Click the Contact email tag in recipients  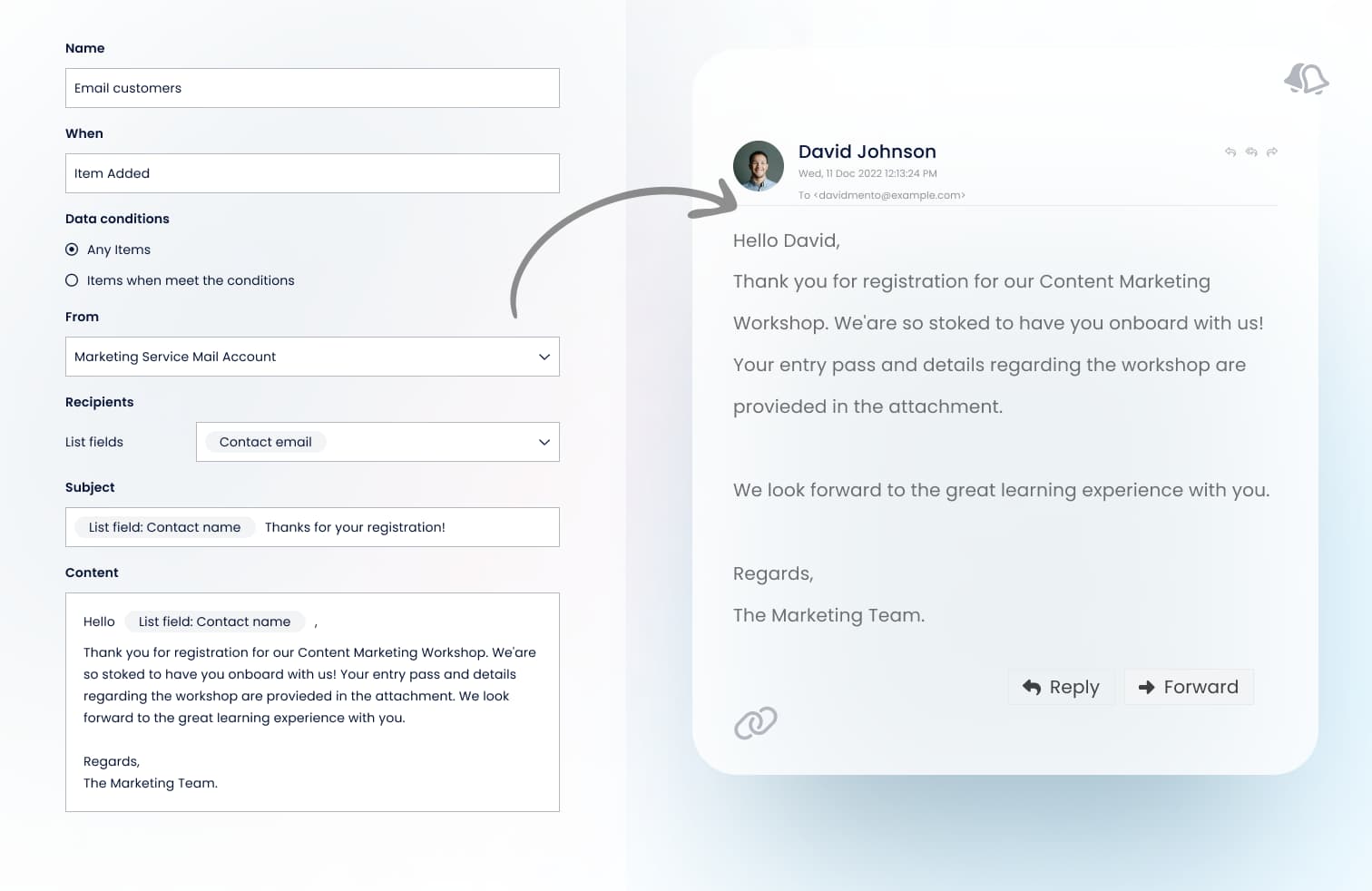click(x=265, y=442)
